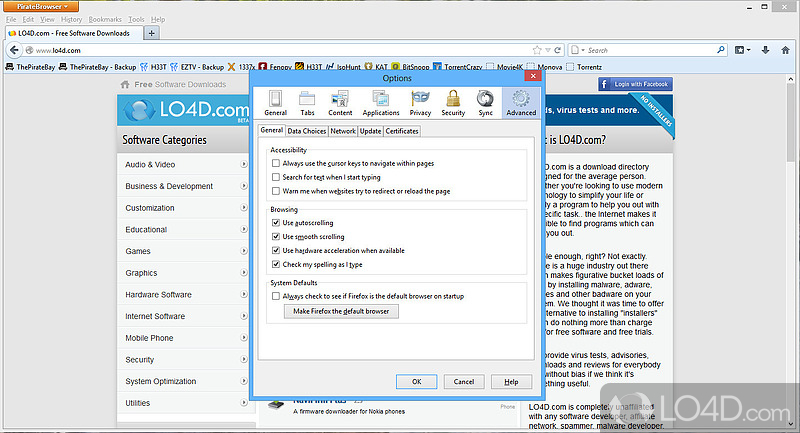Open the PirateBrowser menu dropdown
This screenshot has width=800, height=433.
(x=41, y=6)
